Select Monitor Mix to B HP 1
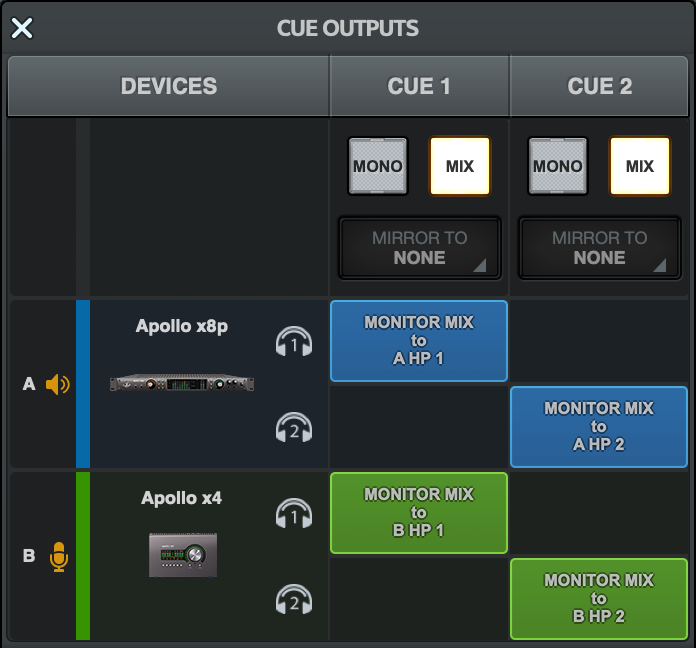696x648 pixels. 419,513
